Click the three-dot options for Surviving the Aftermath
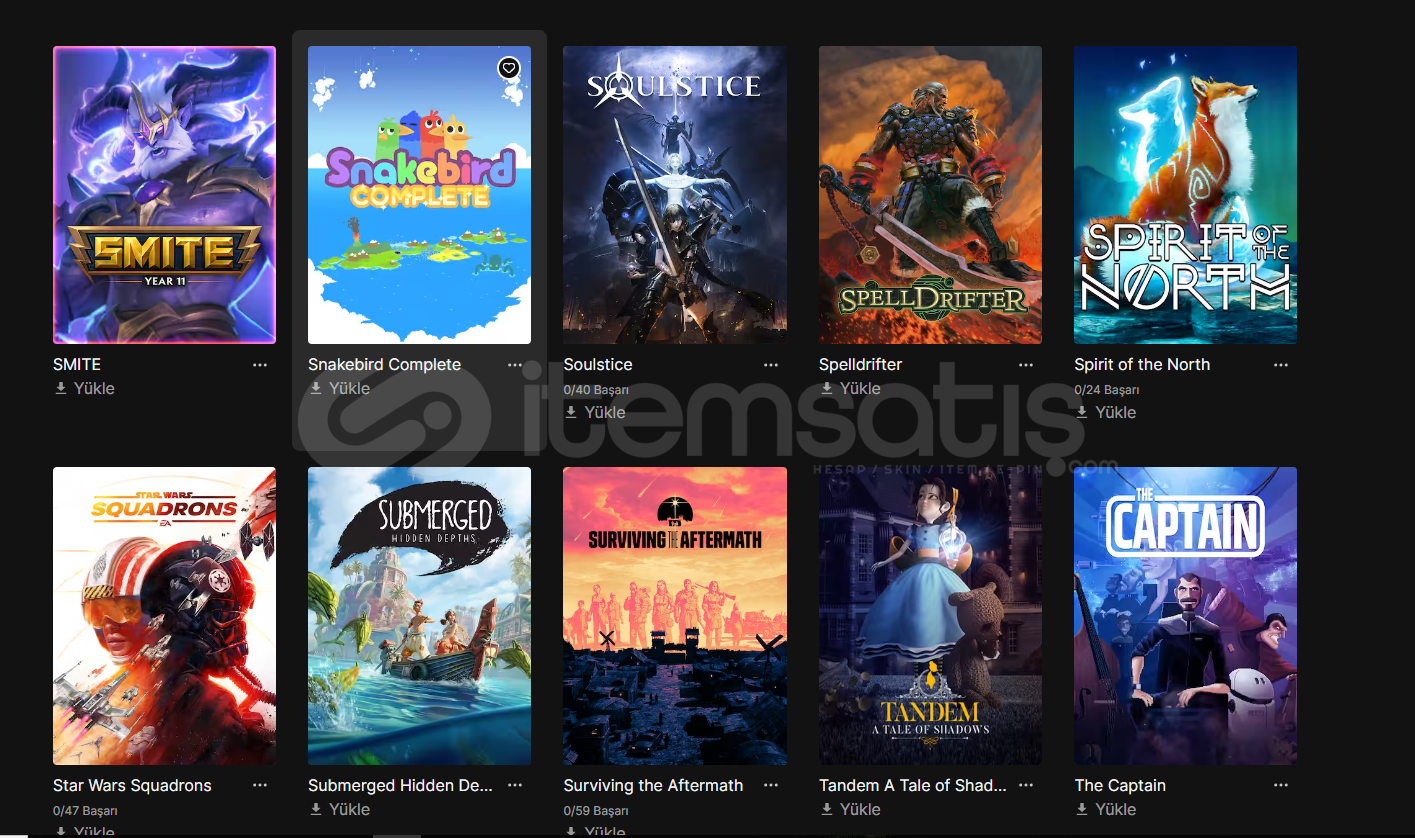Viewport: 1415px width, 838px height. pyautogui.click(x=771, y=786)
